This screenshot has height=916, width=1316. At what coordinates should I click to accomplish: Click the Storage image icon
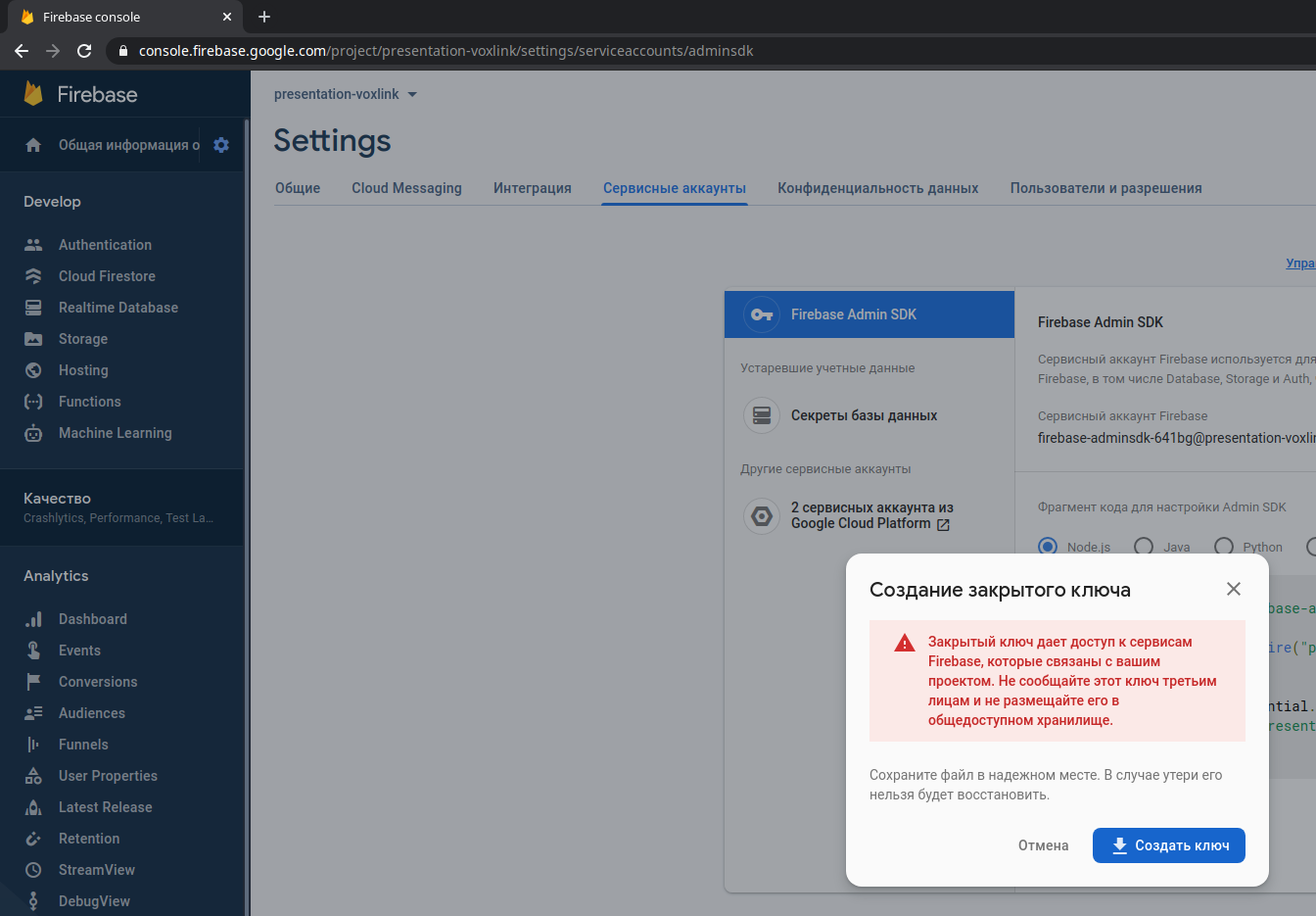click(33, 339)
